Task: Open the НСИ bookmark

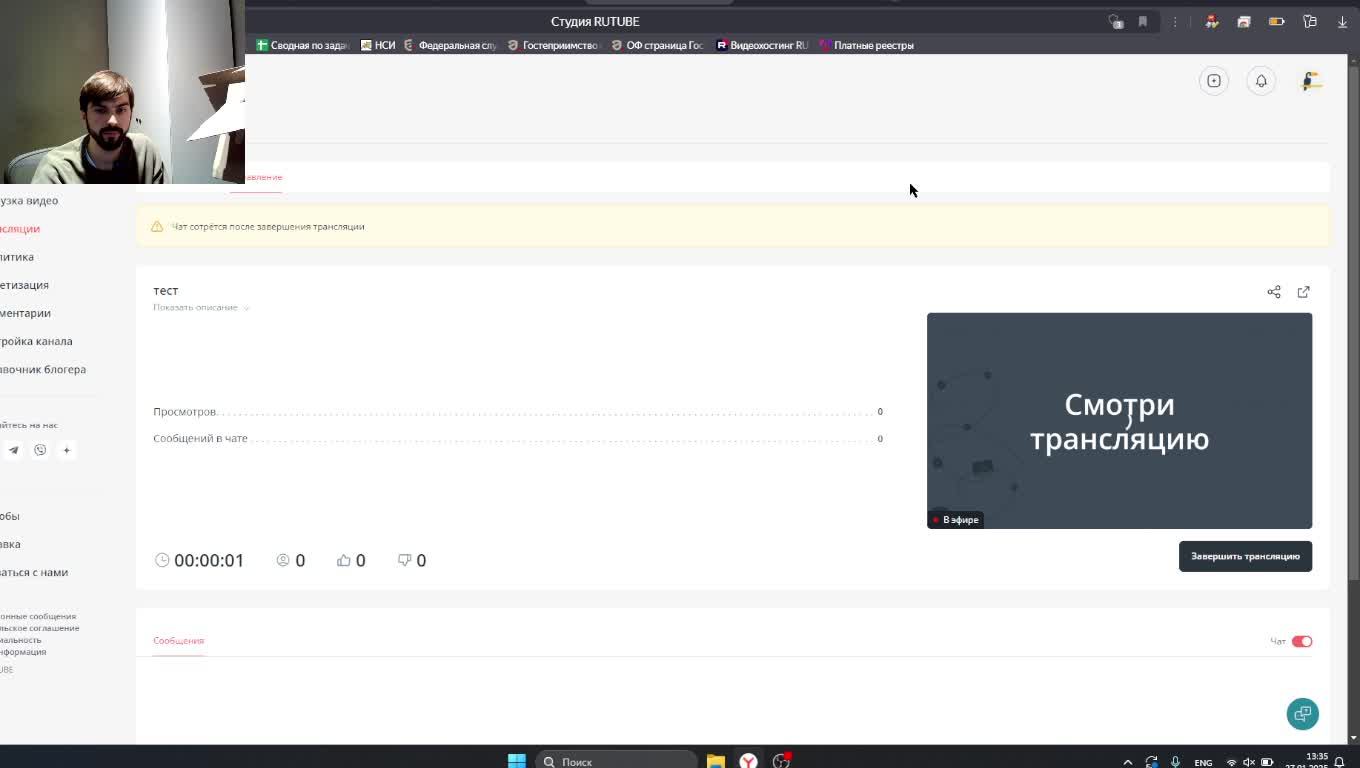Action: (x=378, y=45)
